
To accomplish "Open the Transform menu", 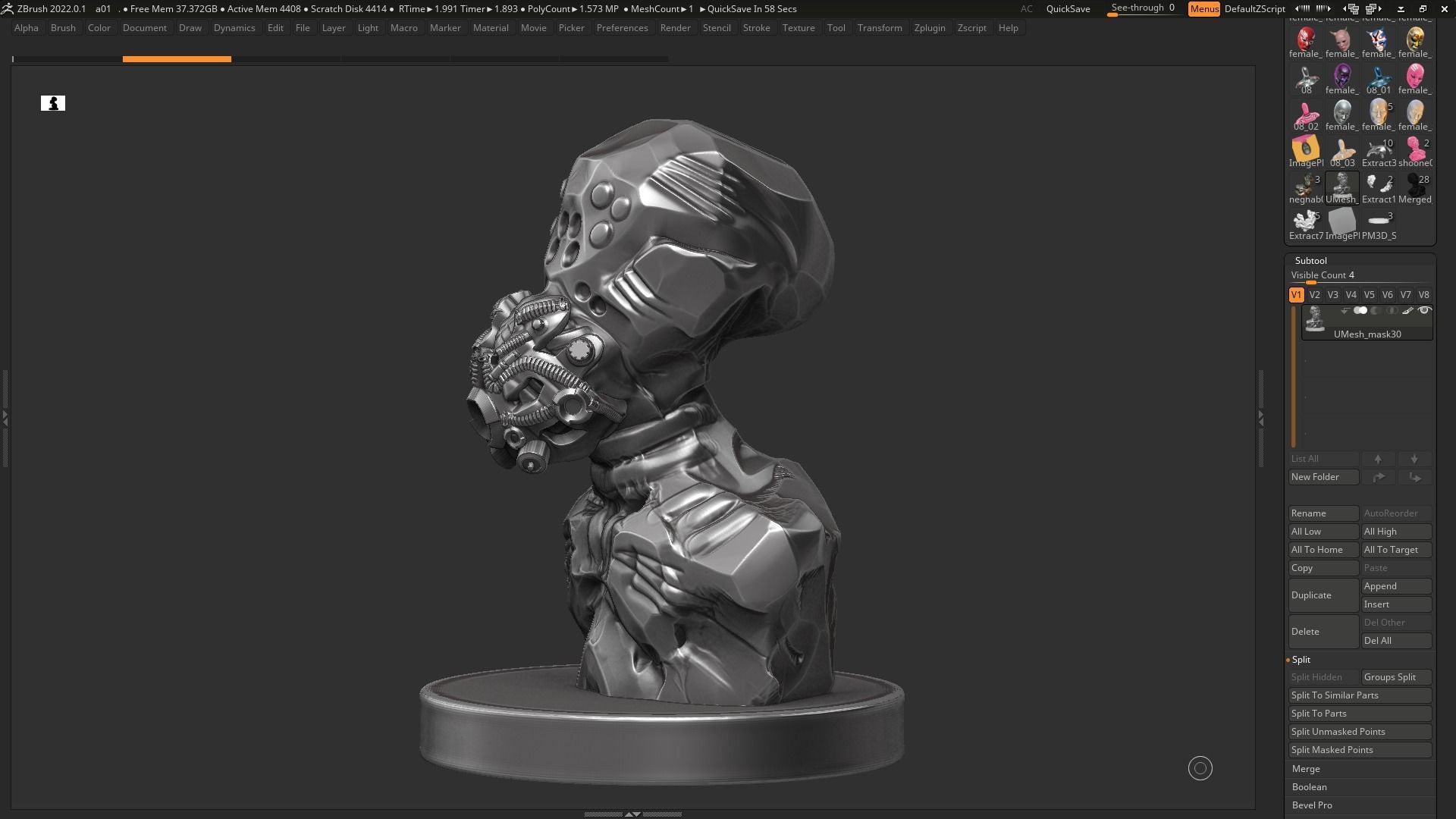I will point(880,28).
